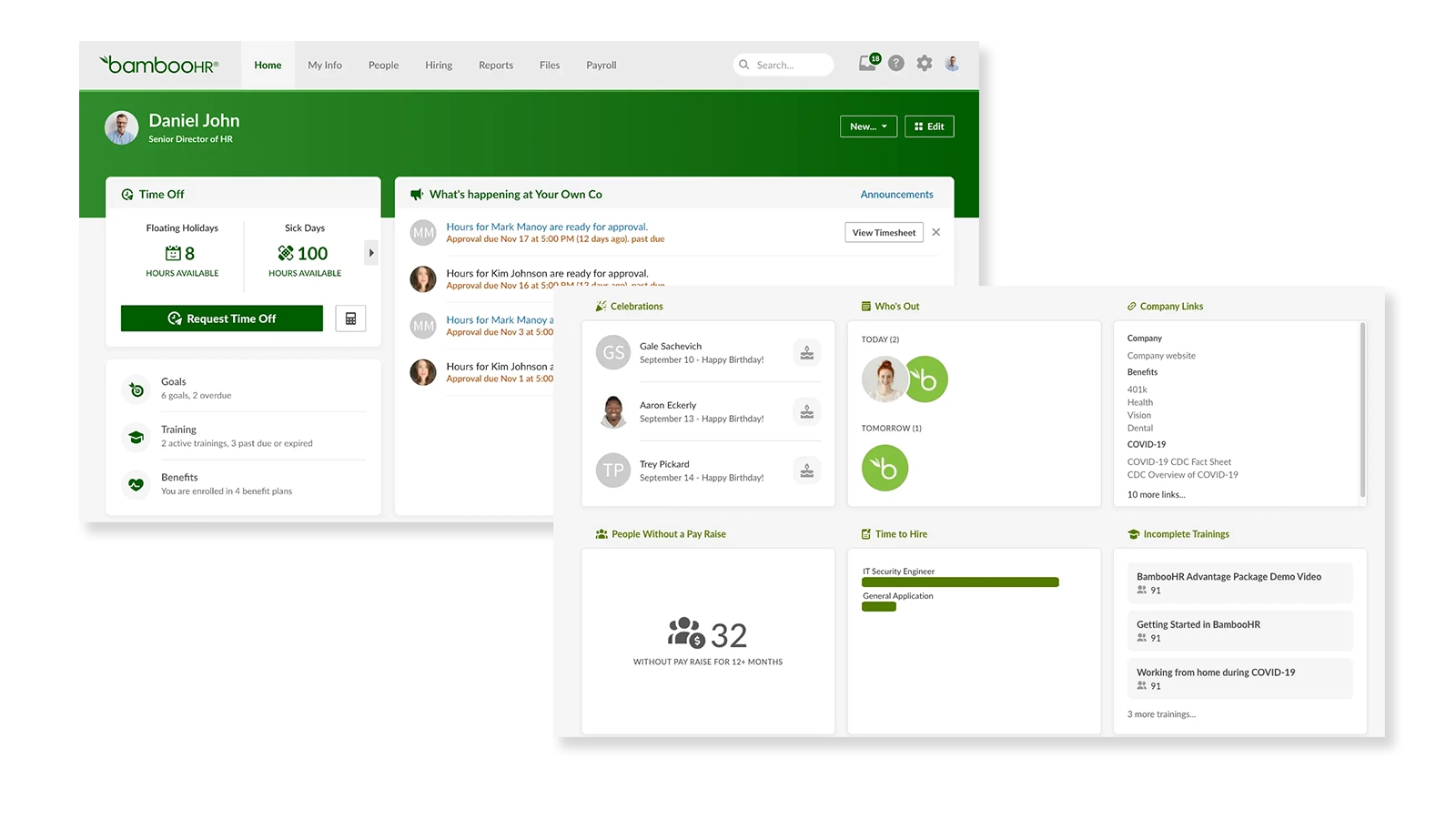Open the New... dropdown

[x=867, y=126]
